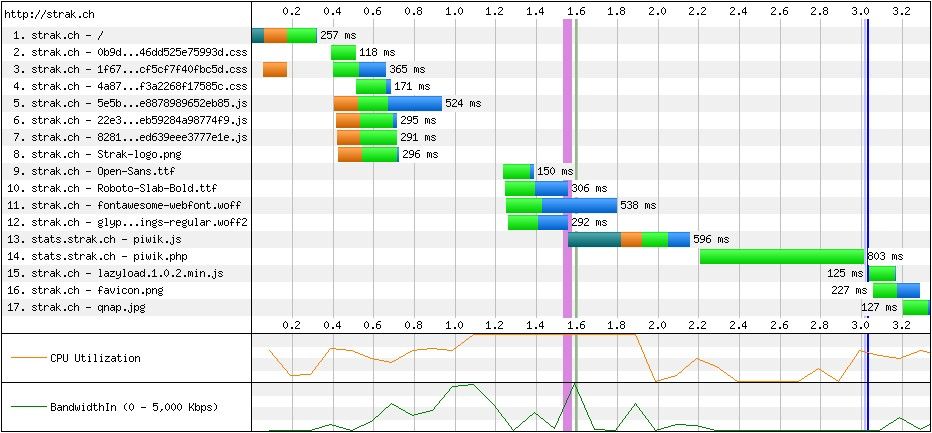Click the qnap.jpg request label
This screenshot has height=433, width=932.
pyautogui.click(x=81, y=307)
